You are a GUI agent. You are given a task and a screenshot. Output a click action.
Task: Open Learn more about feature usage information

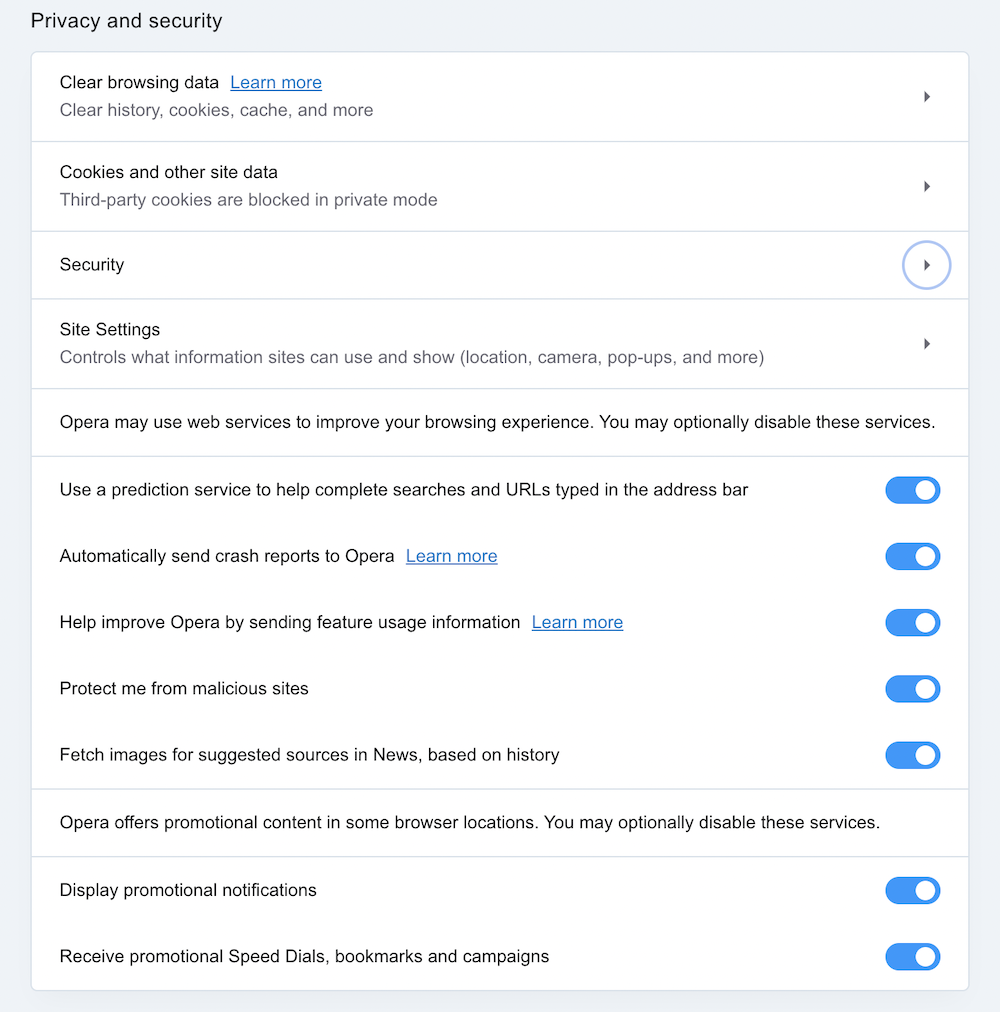point(577,622)
